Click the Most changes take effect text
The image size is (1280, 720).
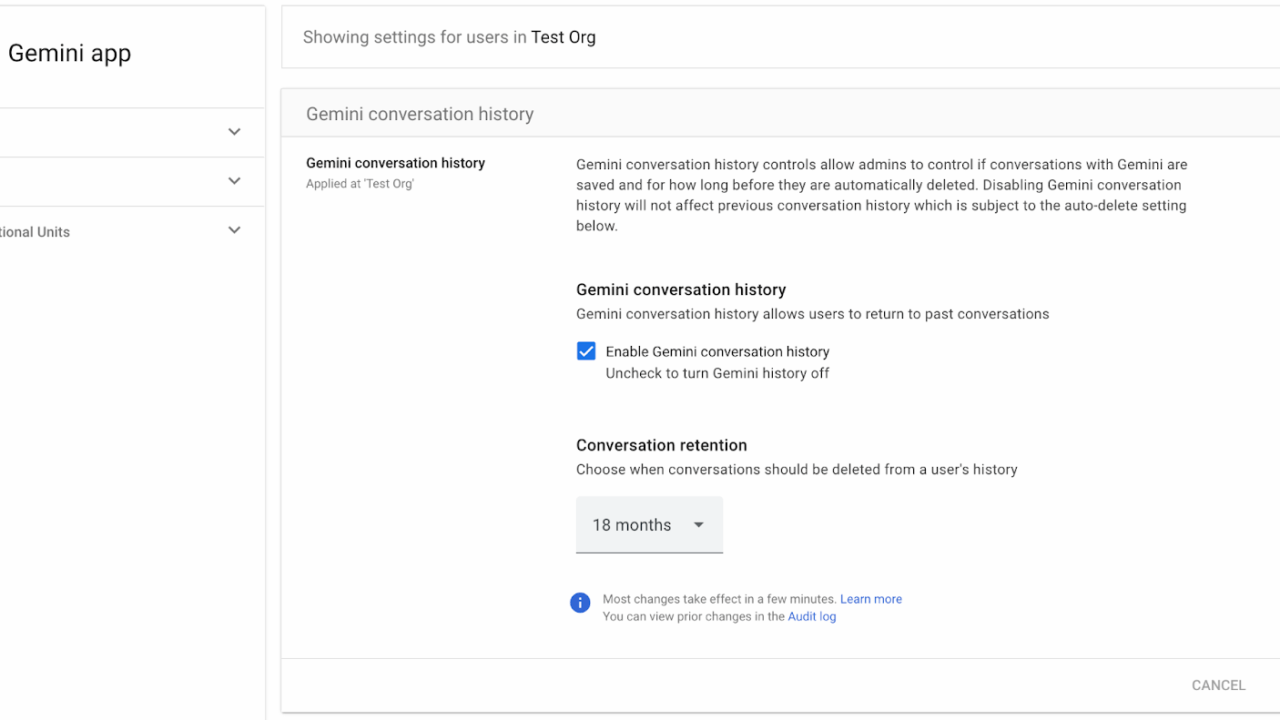(719, 599)
